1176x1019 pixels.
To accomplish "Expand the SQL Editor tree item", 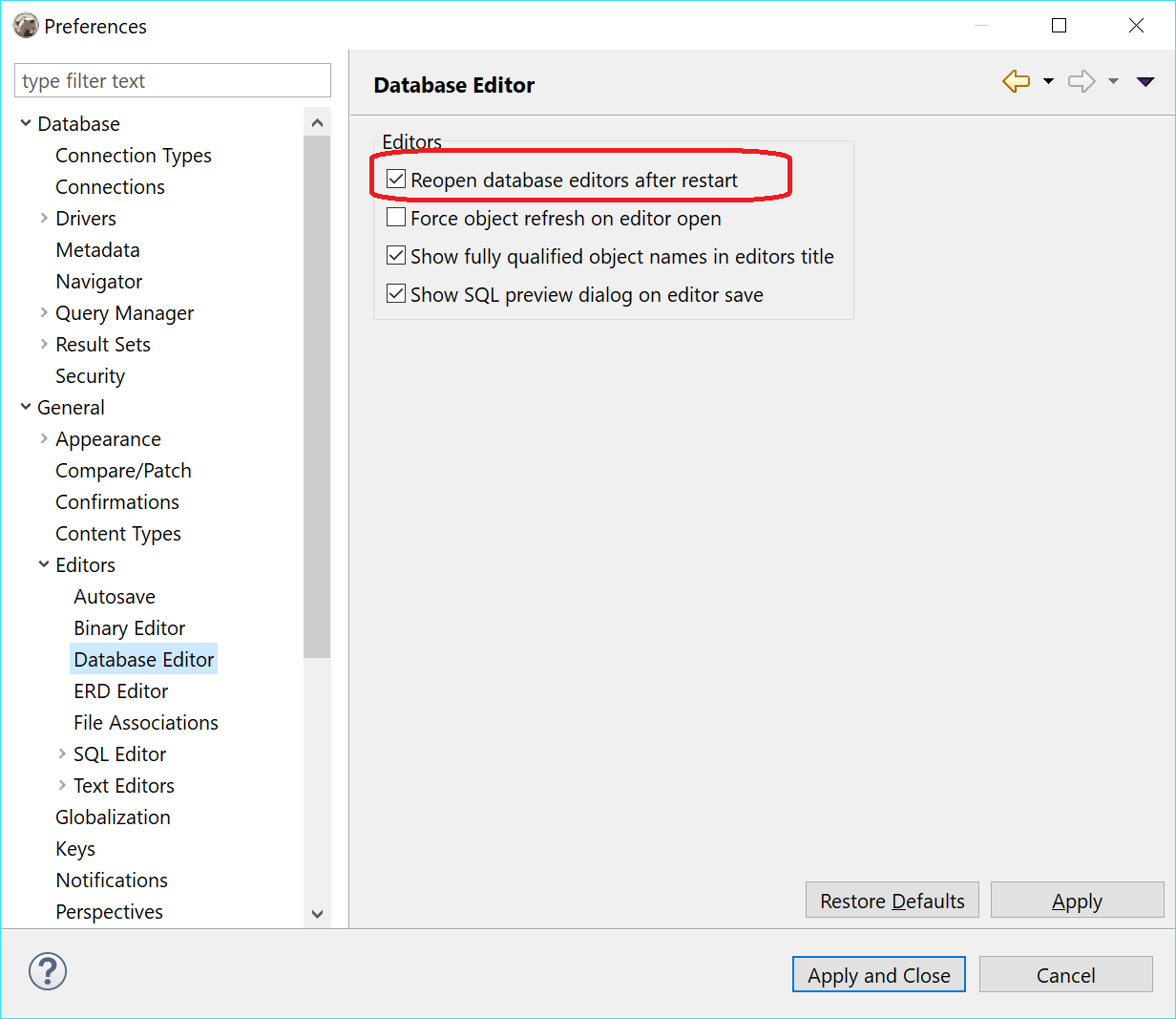I will (x=61, y=754).
